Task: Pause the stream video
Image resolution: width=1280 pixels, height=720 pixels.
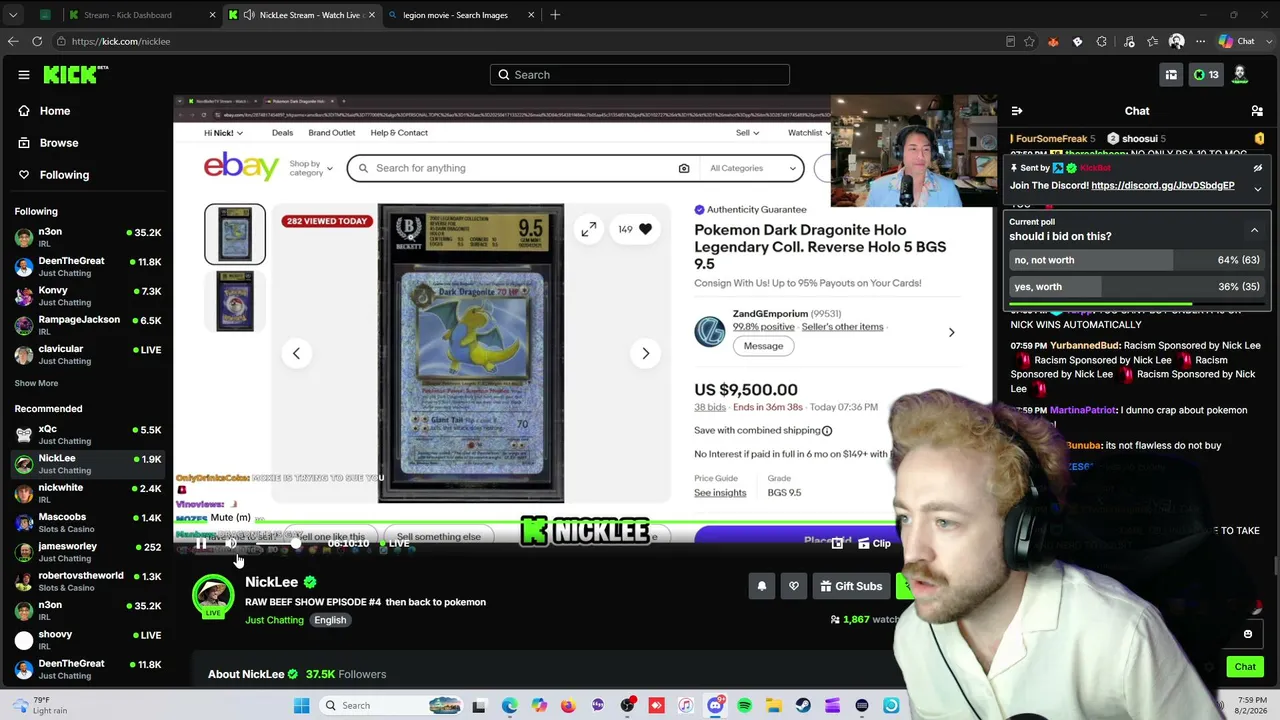Action: pos(201,544)
